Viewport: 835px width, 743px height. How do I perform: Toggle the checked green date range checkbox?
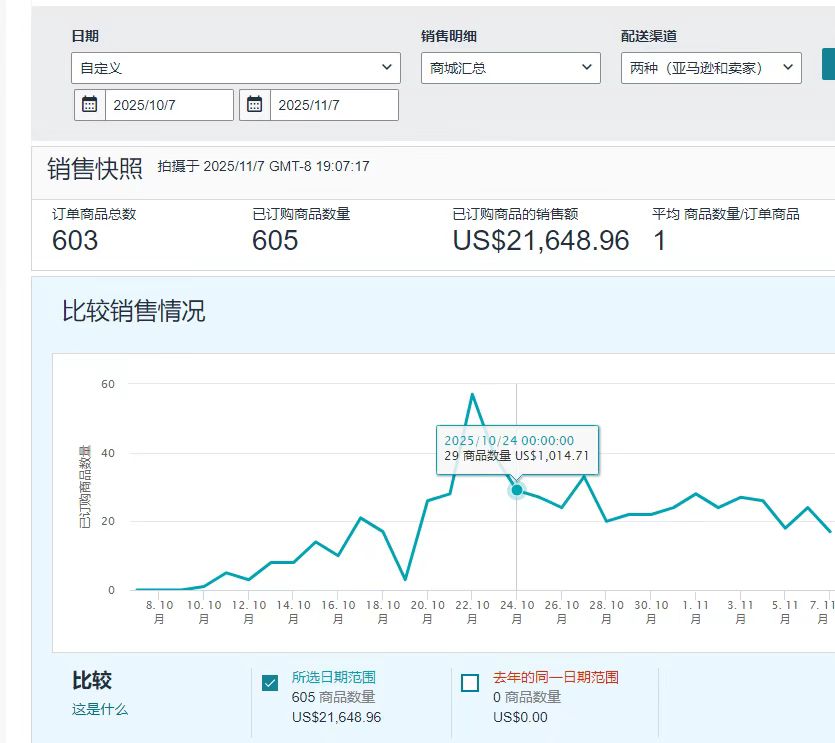pos(269,682)
